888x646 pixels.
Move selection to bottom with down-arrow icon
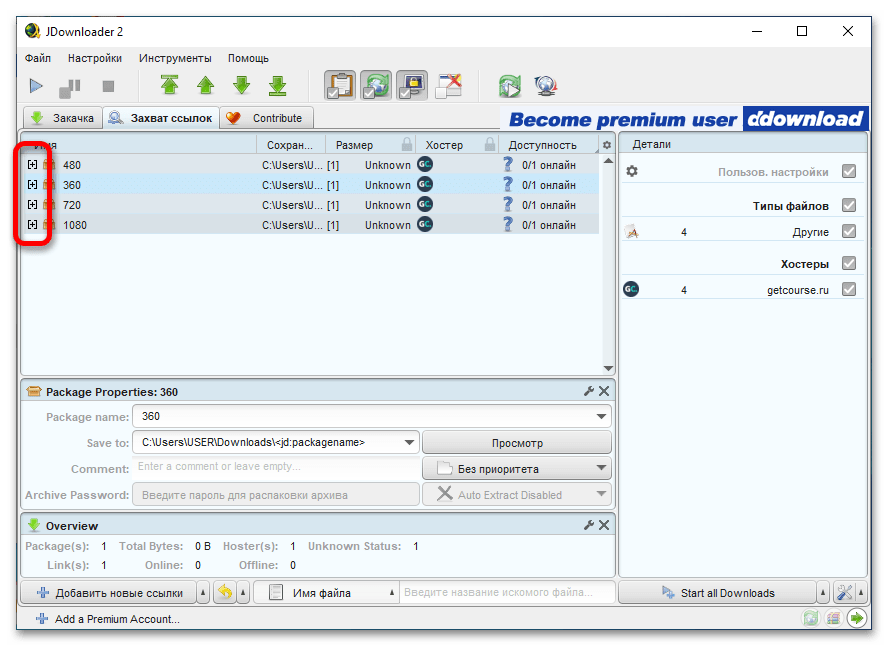pyautogui.click(x=278, y=85)
